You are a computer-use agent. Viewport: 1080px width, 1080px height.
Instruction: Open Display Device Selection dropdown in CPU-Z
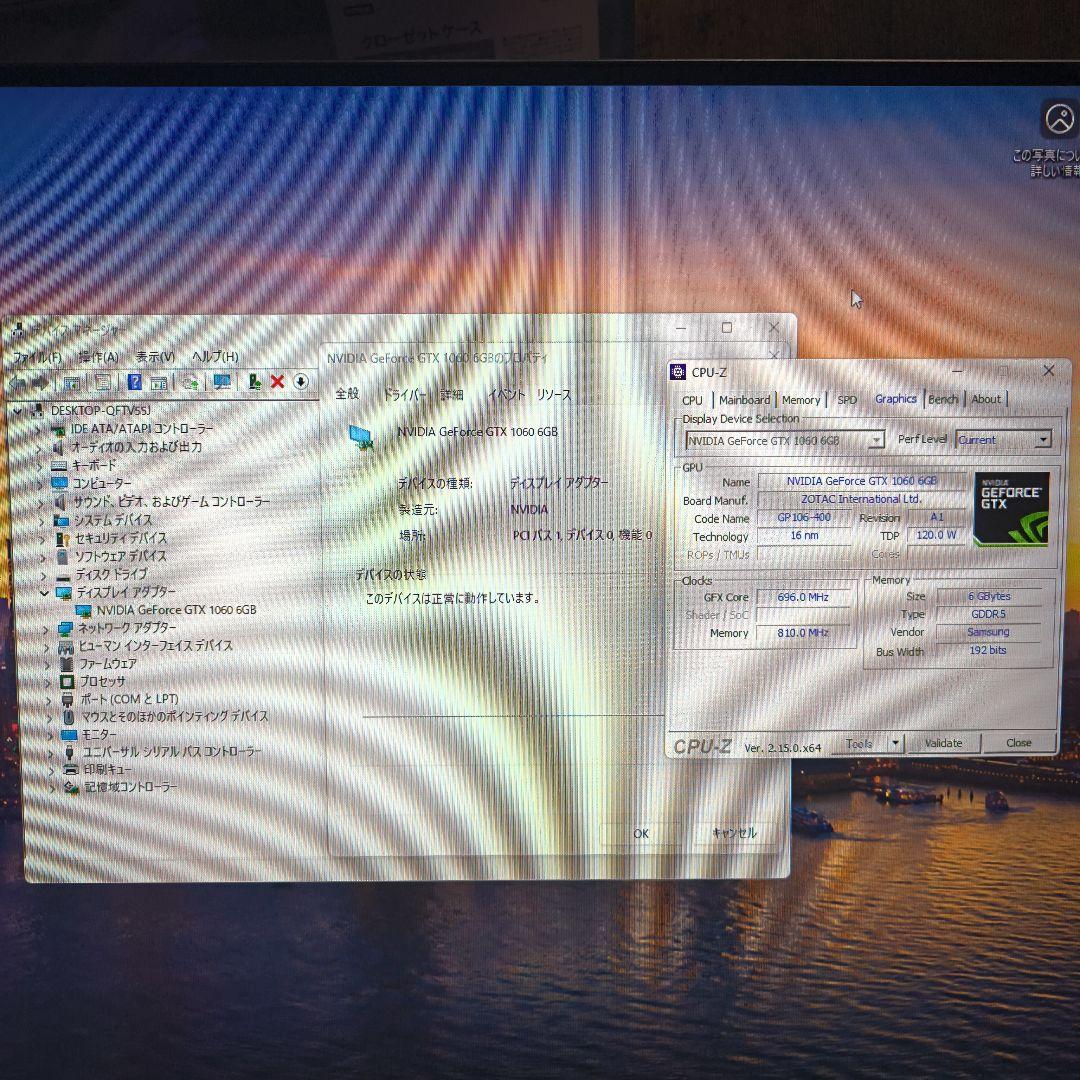coord(877,439)
